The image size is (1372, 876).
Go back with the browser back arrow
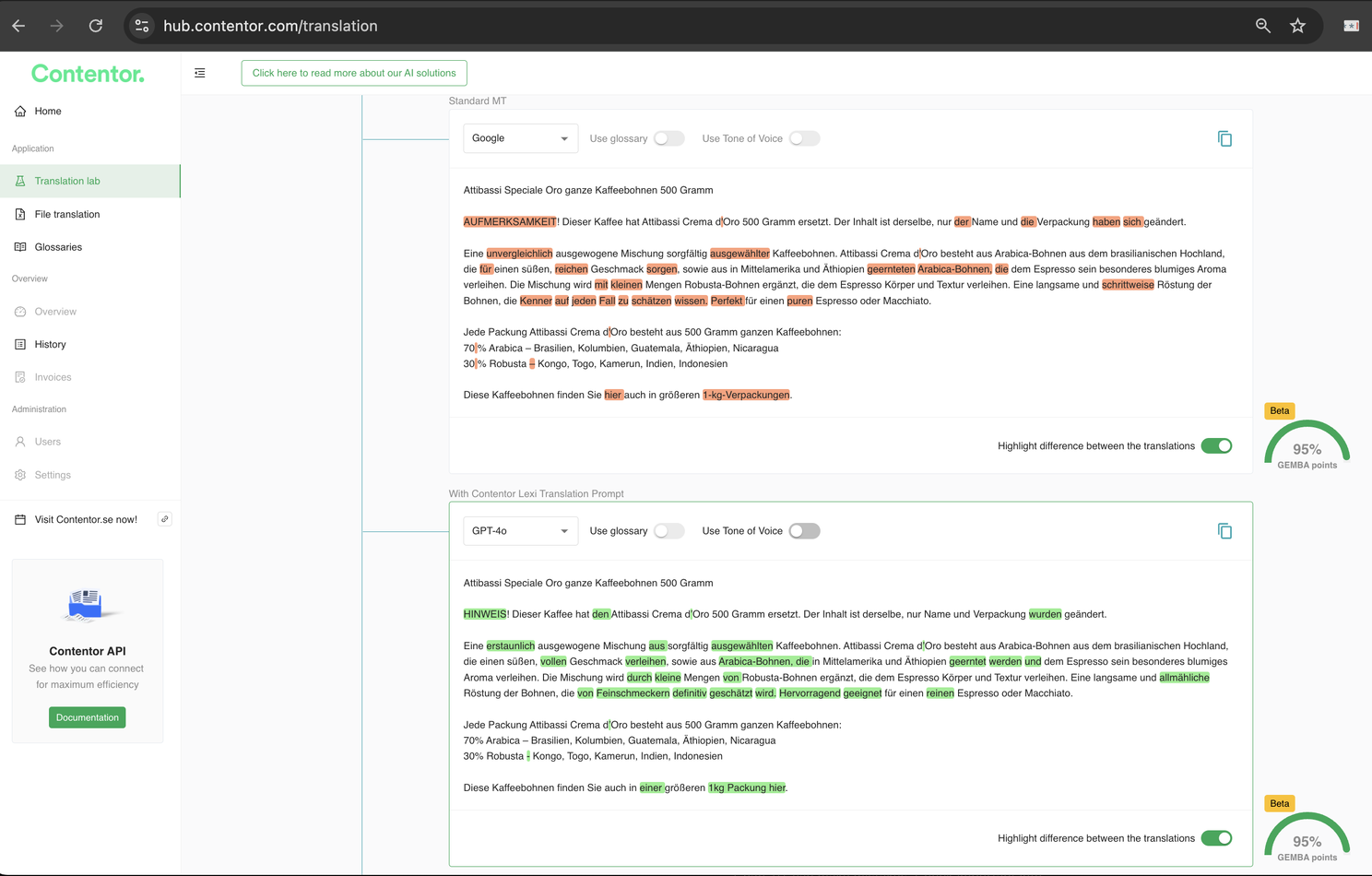click(18, 26)
